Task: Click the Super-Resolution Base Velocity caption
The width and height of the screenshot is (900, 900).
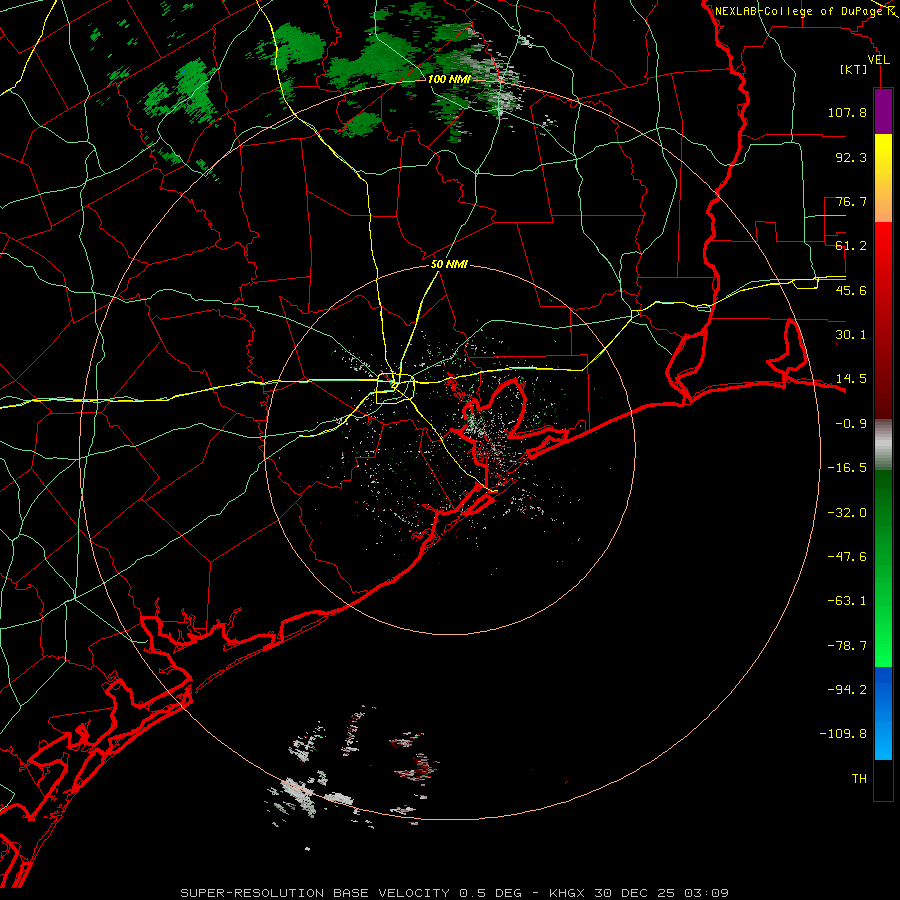Action: (455, 893)
